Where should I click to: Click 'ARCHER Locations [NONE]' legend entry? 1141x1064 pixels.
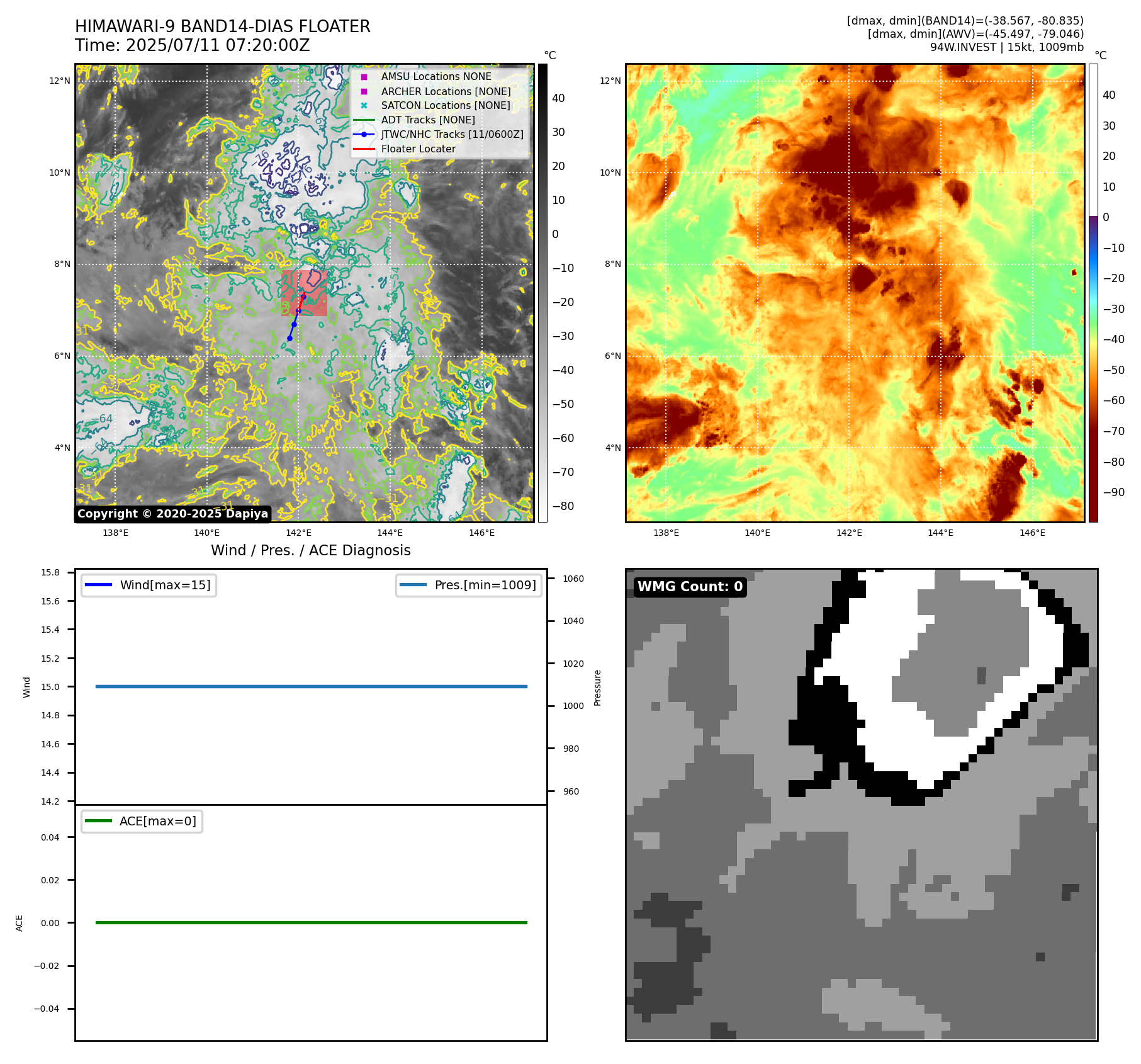[x=446, y=91]
